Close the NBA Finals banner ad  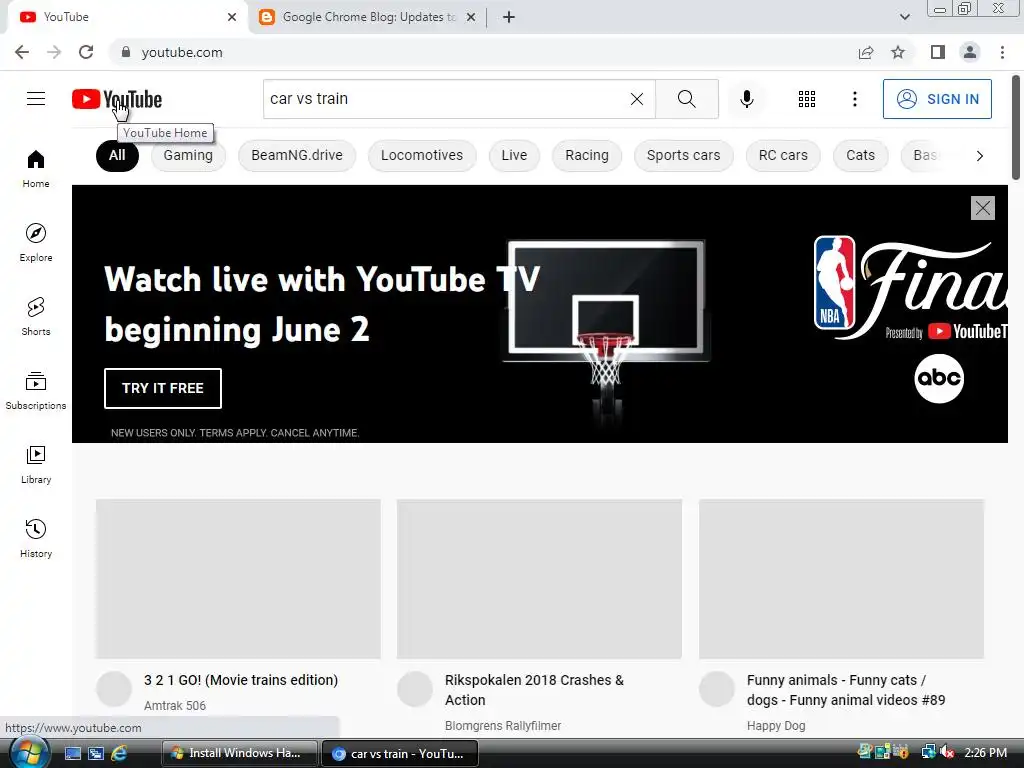pos(982,208)
